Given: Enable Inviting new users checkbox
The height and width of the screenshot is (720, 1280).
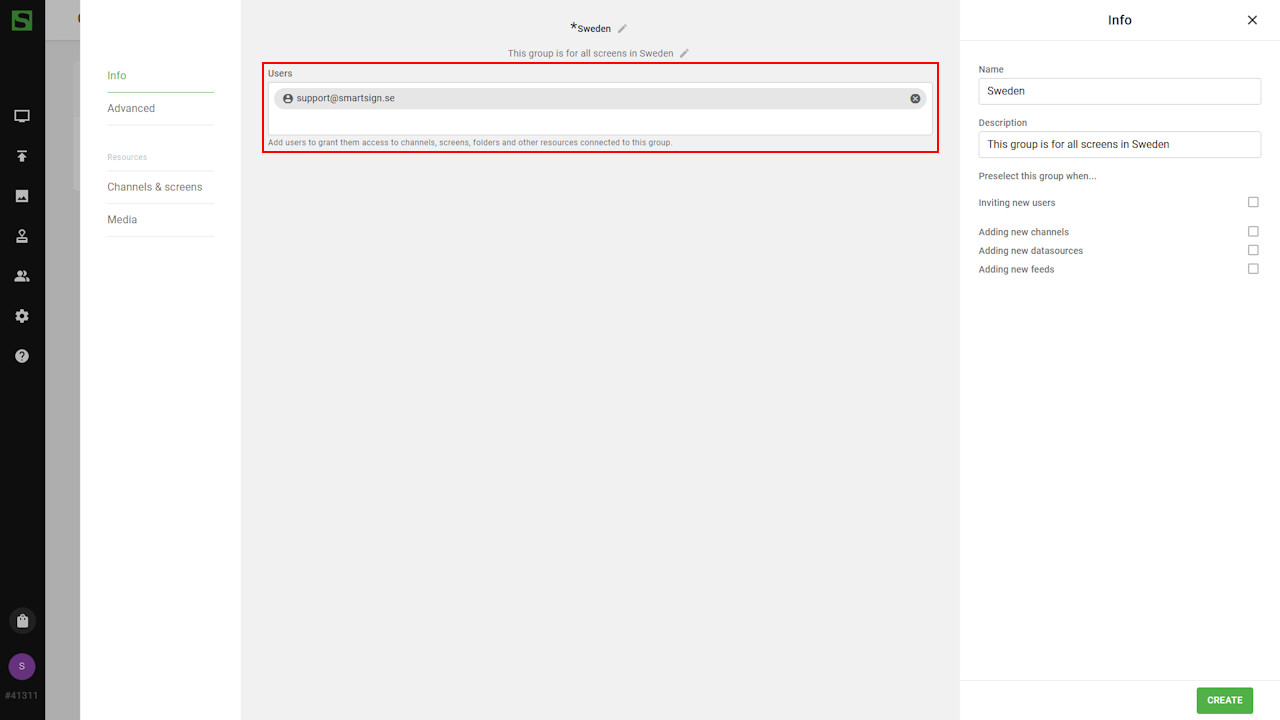Looking at the screenshot, I should (1253, 202).
